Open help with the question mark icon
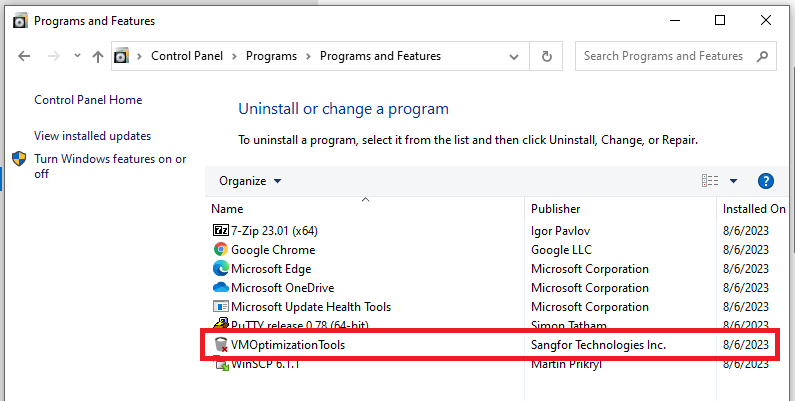This screenshot has width=795, height=401. click(x=766, y=180)
